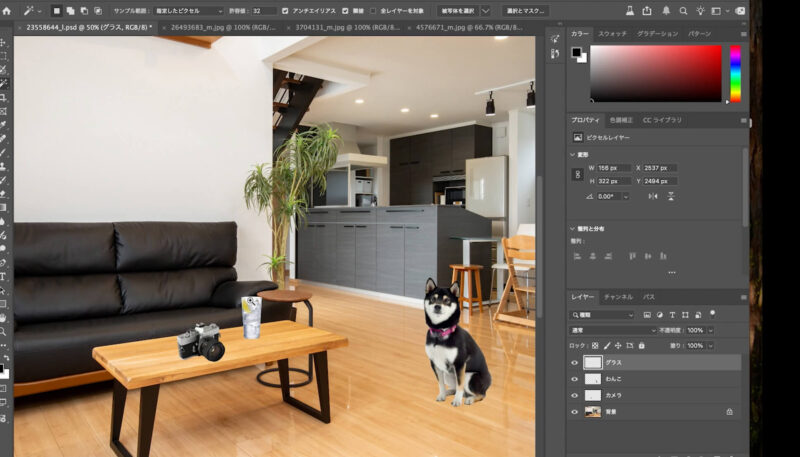Switch to the スウォッチ tab
The height and width of the screenshot is (457, 800).
click(x=612, y=34)
